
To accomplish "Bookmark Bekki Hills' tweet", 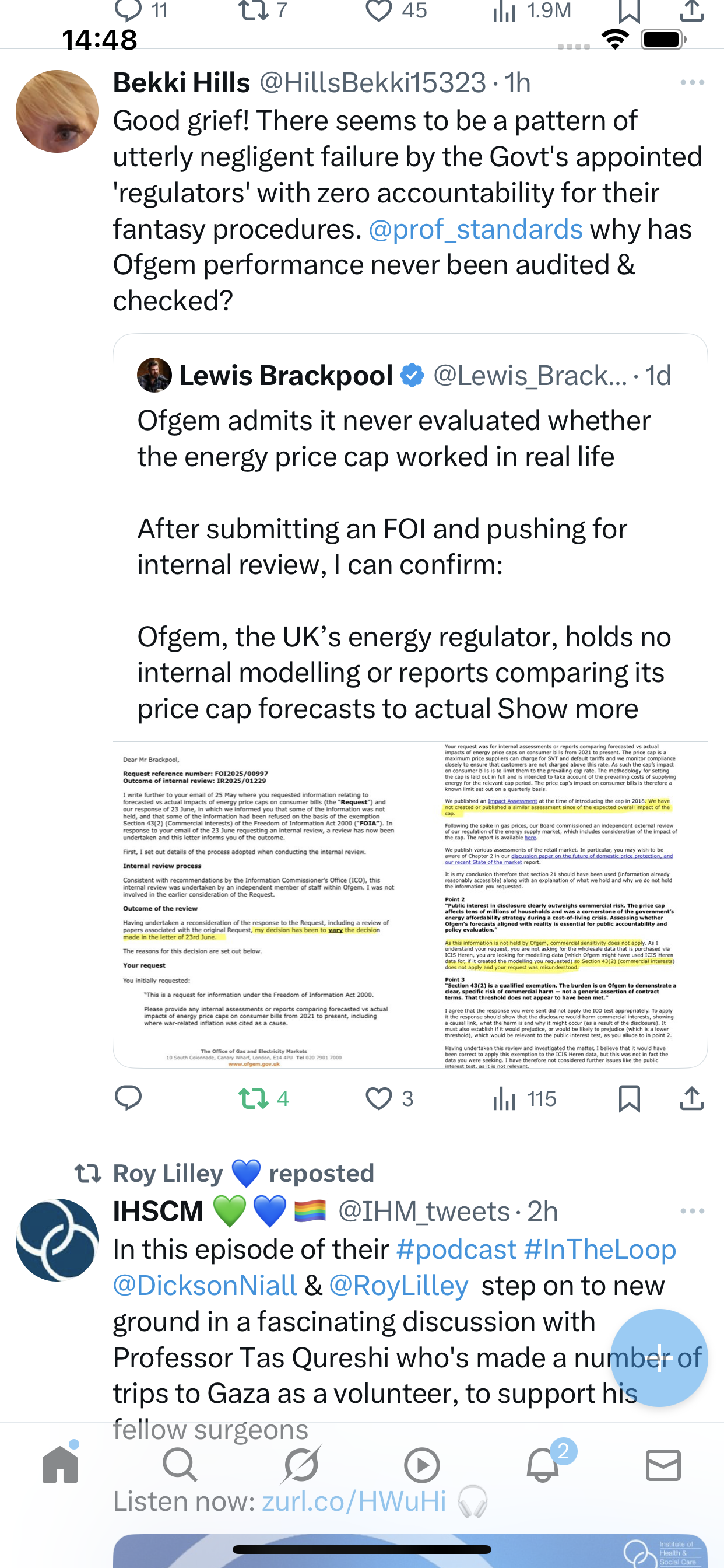I will (629, 1098).
